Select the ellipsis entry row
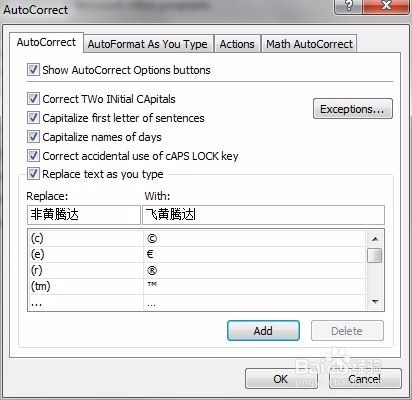This screenshot has width=412, height=400. click(x=197, y=303)
